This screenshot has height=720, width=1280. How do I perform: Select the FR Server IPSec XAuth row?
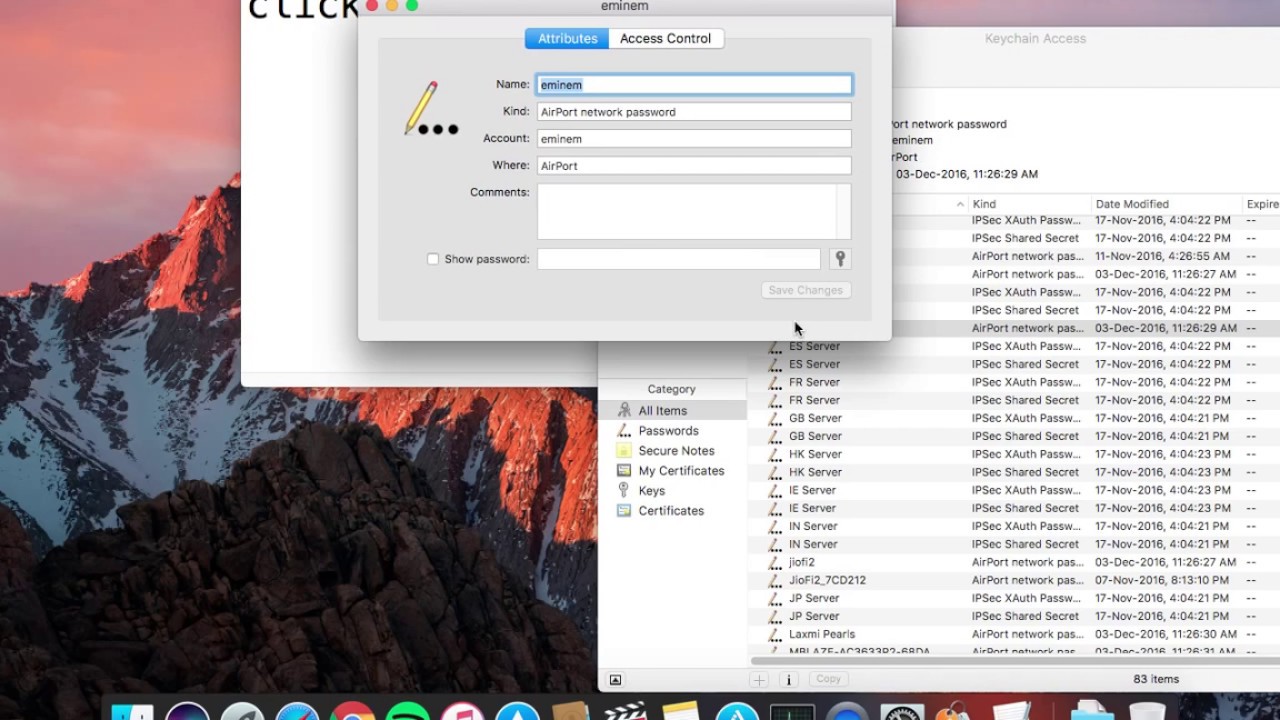(1015, 382)
